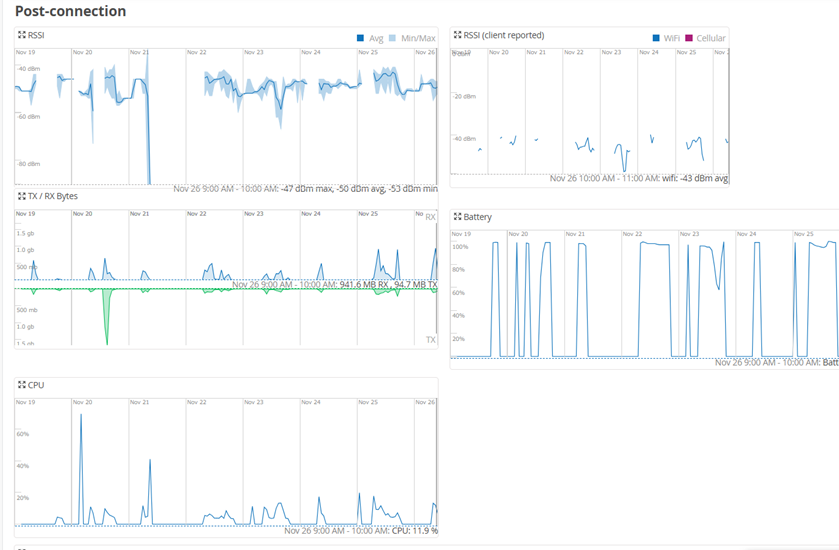This screenshot has width=839, height=550.
Task: Click the Nov 24 marker in CPU chart
Action: click(x=311, y=402)
